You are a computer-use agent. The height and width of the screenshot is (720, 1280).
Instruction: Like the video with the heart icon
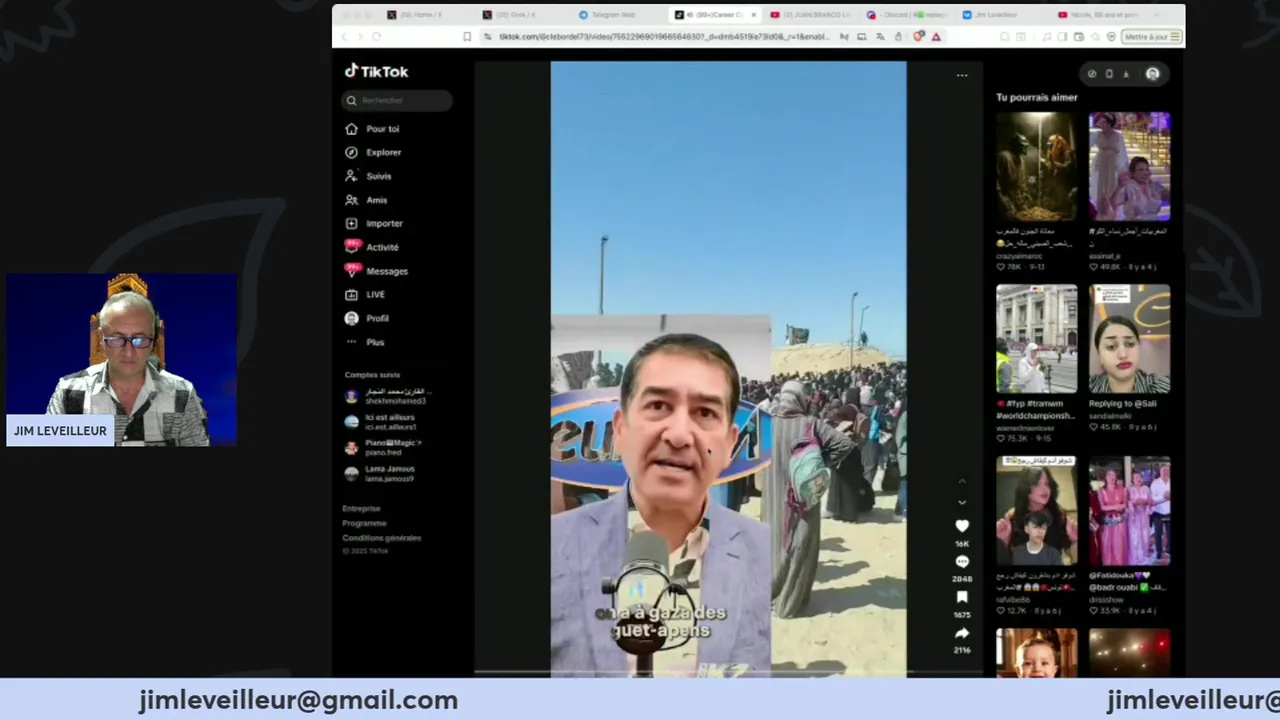962,526
